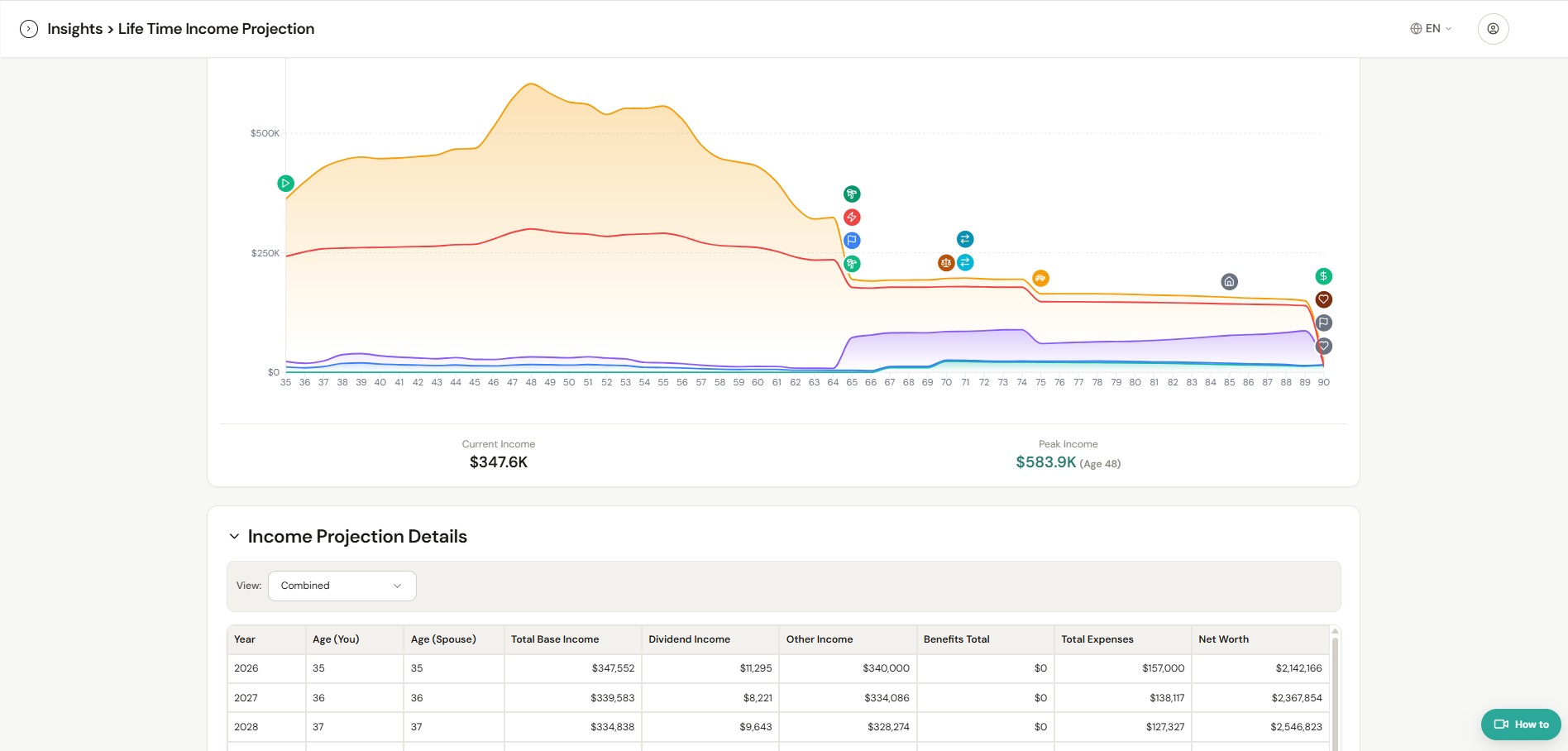Click the gray house marker at age 85
Viewport: 1568px width, 751px height.
point(1230,282)
